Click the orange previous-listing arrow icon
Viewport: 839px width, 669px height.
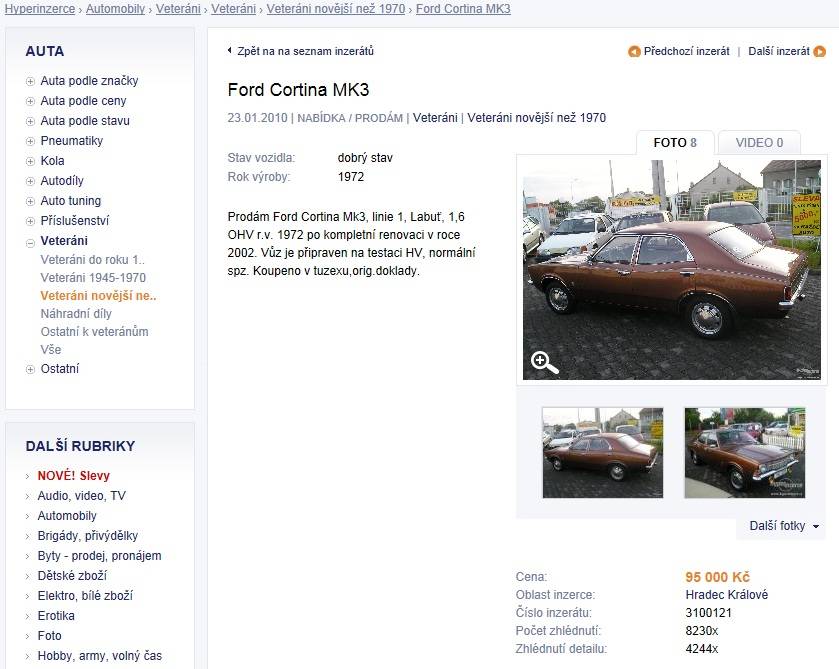click(634, 51)
